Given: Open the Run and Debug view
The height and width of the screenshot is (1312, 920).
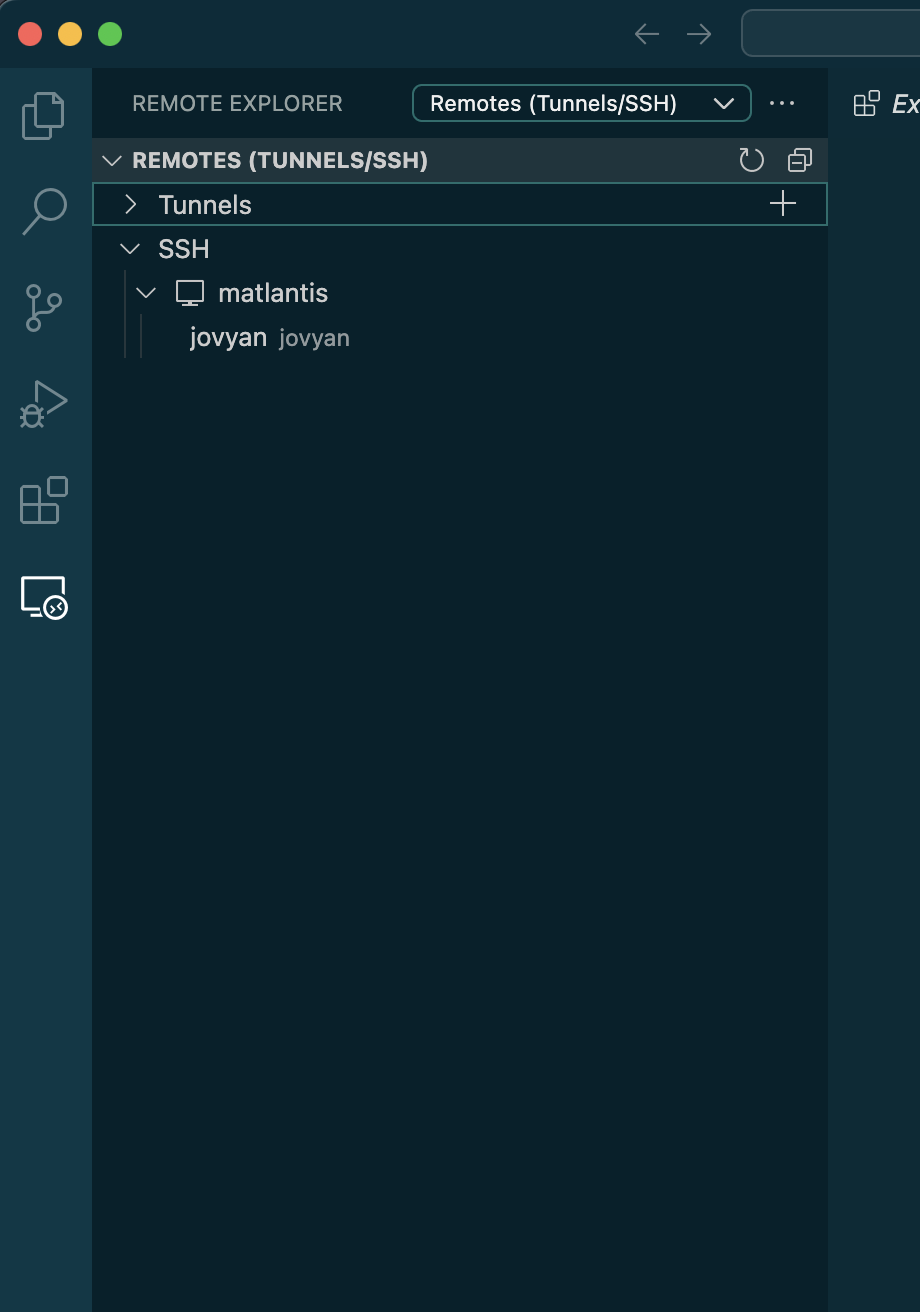Looking at the screenshot, I should tap(44, 404).
